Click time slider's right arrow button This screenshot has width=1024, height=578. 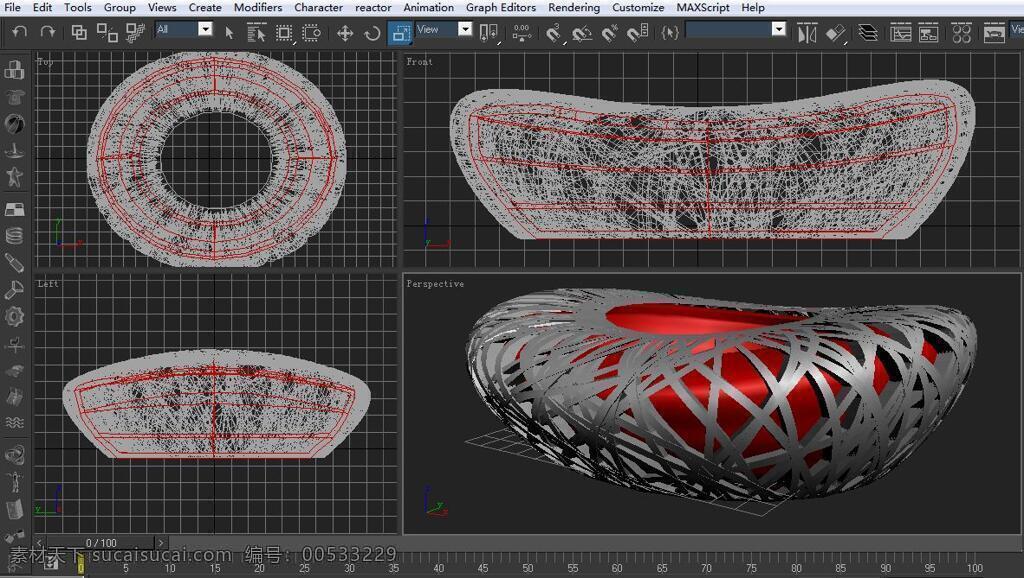click(161, 543)
